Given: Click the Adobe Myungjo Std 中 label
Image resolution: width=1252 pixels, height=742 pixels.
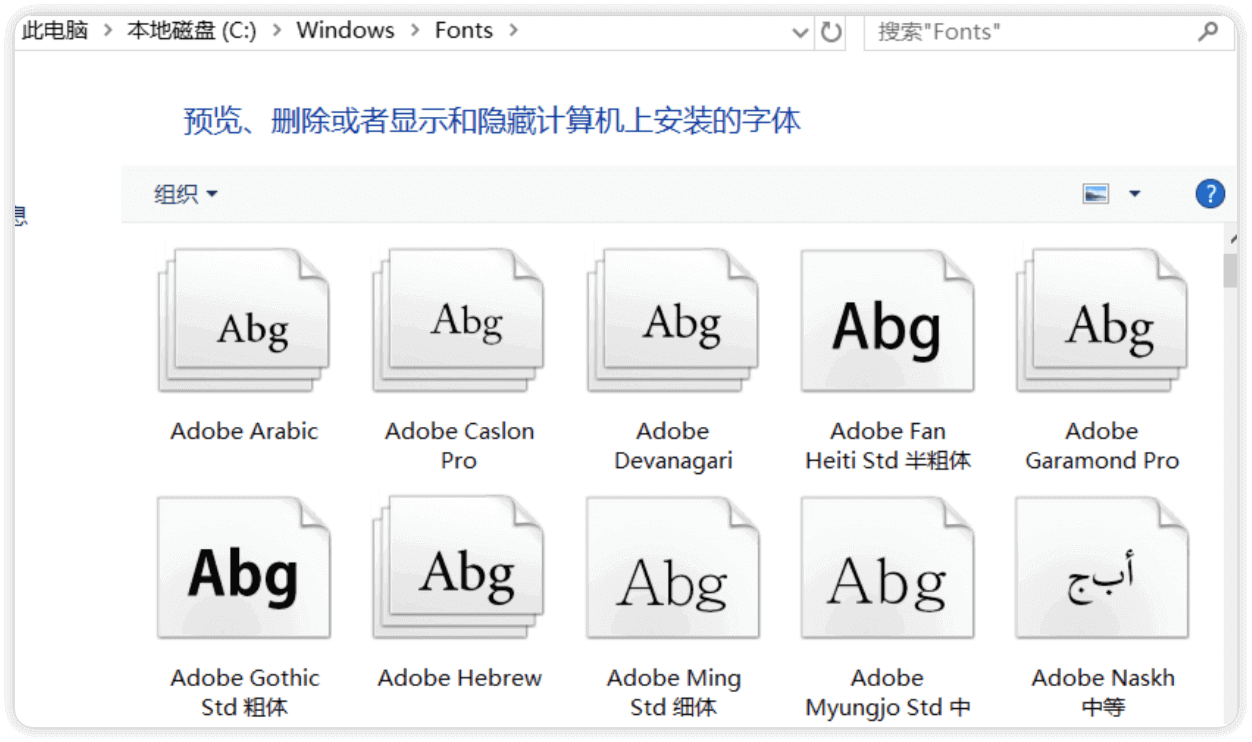Looking at the screenshot, I should (888, 692).
